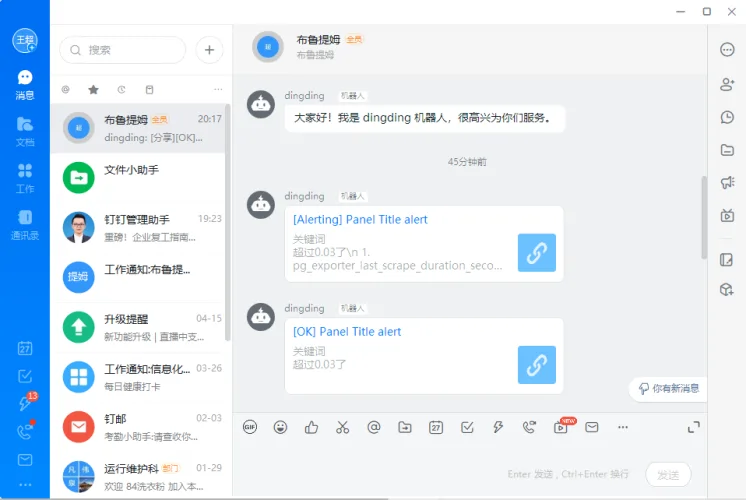Open the 升级提醒 conversation
This screenshot has height=500, width=746.
tap(138, 327)
